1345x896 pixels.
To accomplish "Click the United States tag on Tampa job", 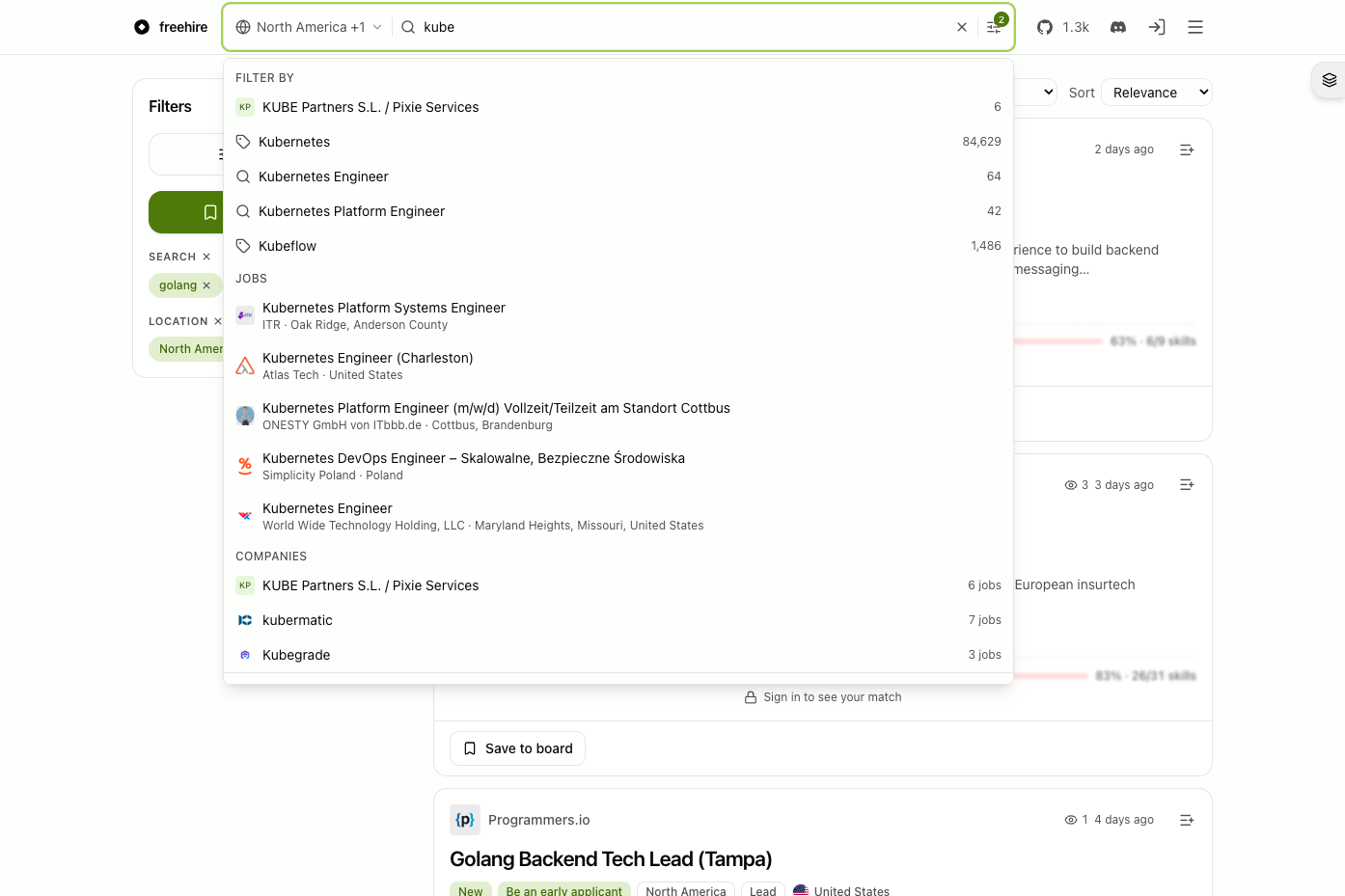I will (x=841, y=891).
